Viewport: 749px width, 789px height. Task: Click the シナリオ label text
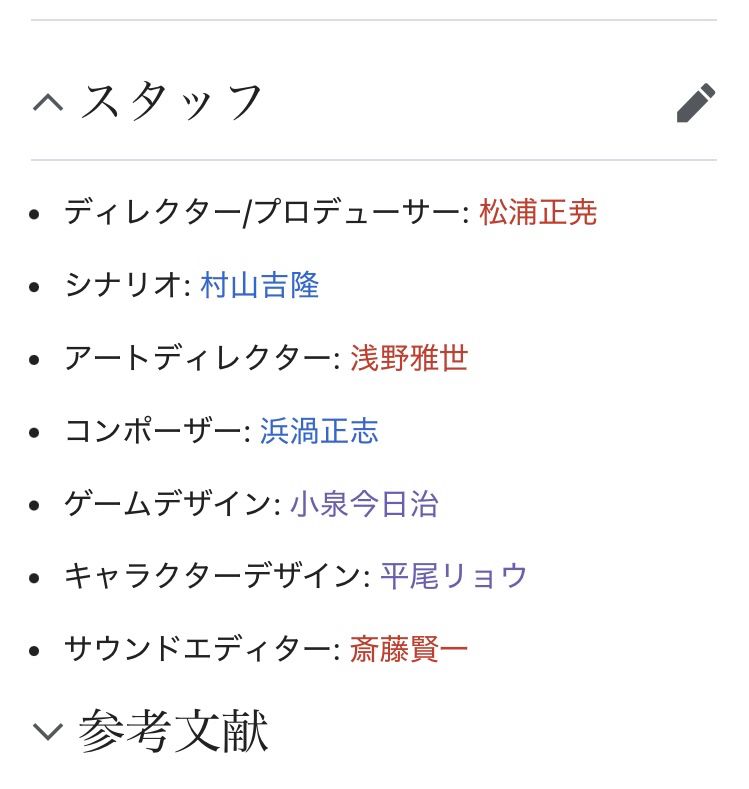coord(123,285)
